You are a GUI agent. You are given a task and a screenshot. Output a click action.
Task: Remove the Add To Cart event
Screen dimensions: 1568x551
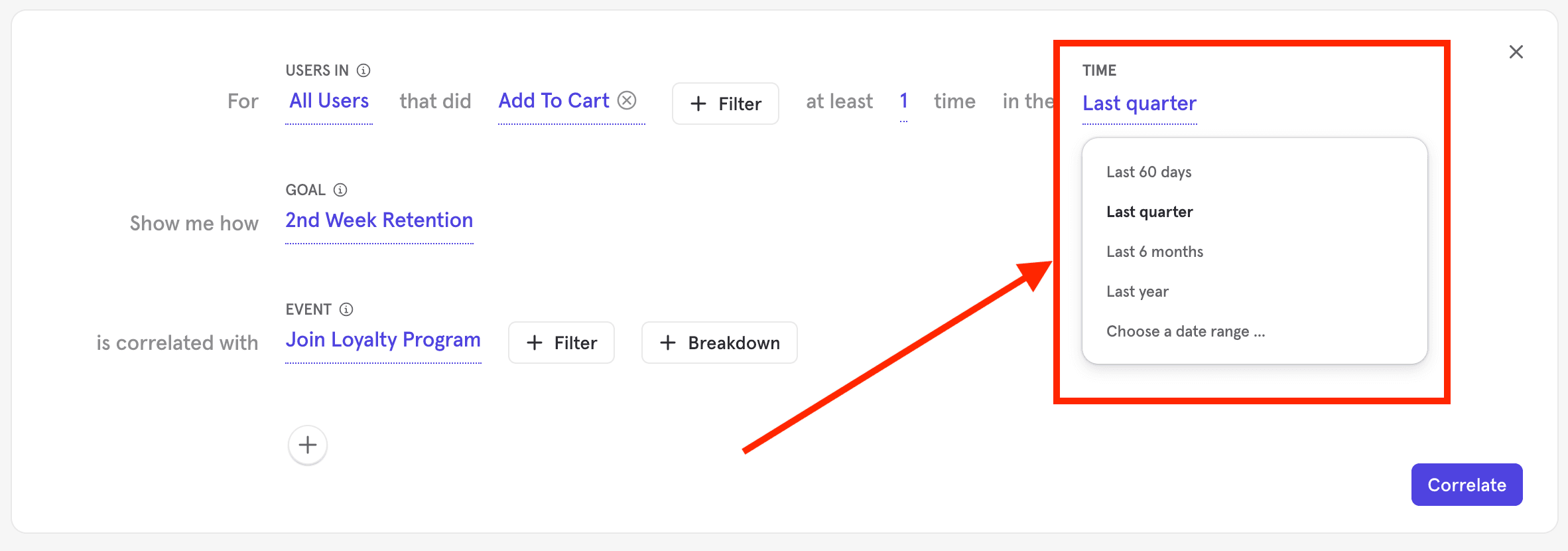tap(627, 100)
